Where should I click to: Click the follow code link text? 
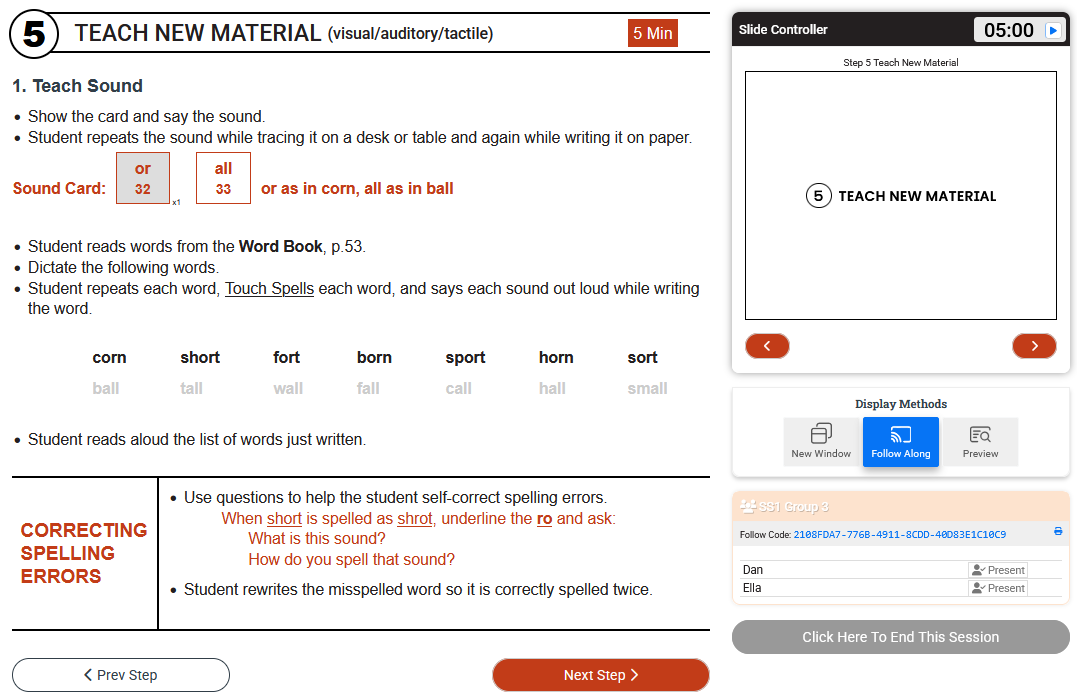899,535
